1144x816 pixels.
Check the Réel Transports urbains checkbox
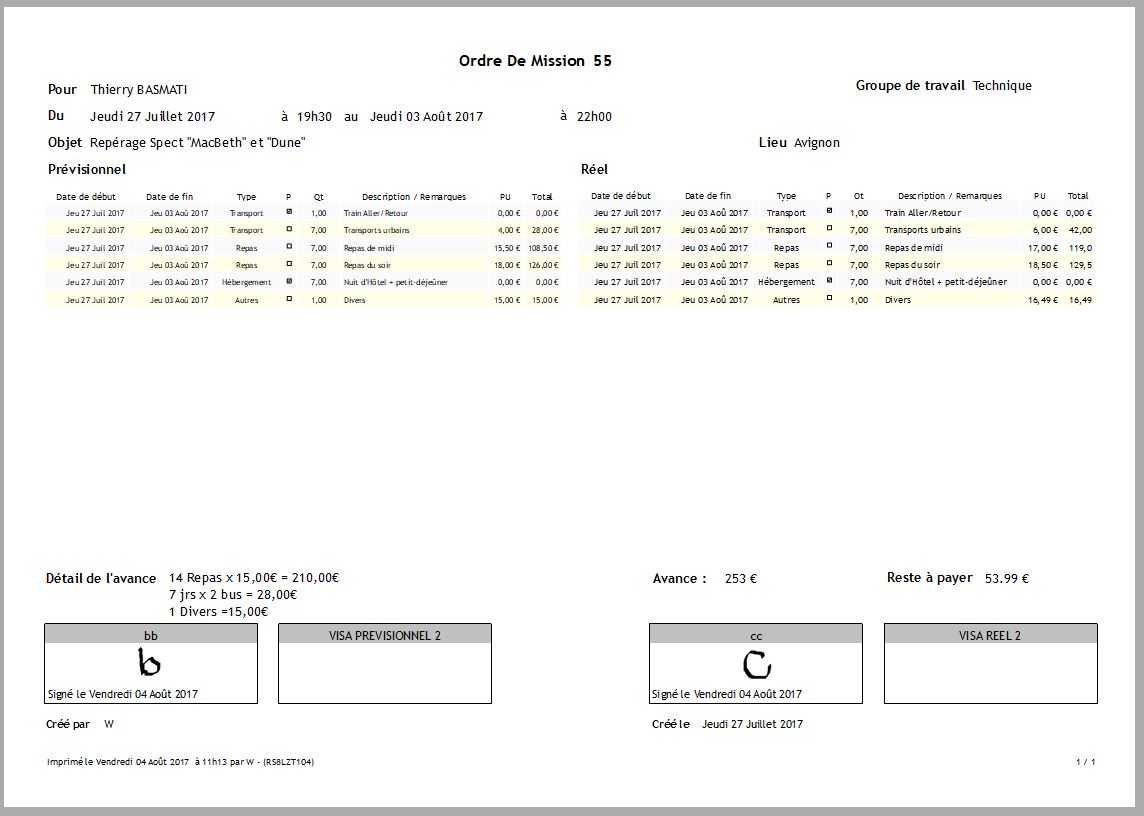(829, 229)
